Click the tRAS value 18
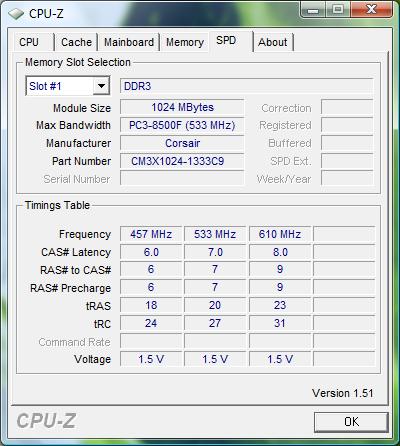Image resolution: width=400 pixels, height=446 pixels. [x=151, y=305]
